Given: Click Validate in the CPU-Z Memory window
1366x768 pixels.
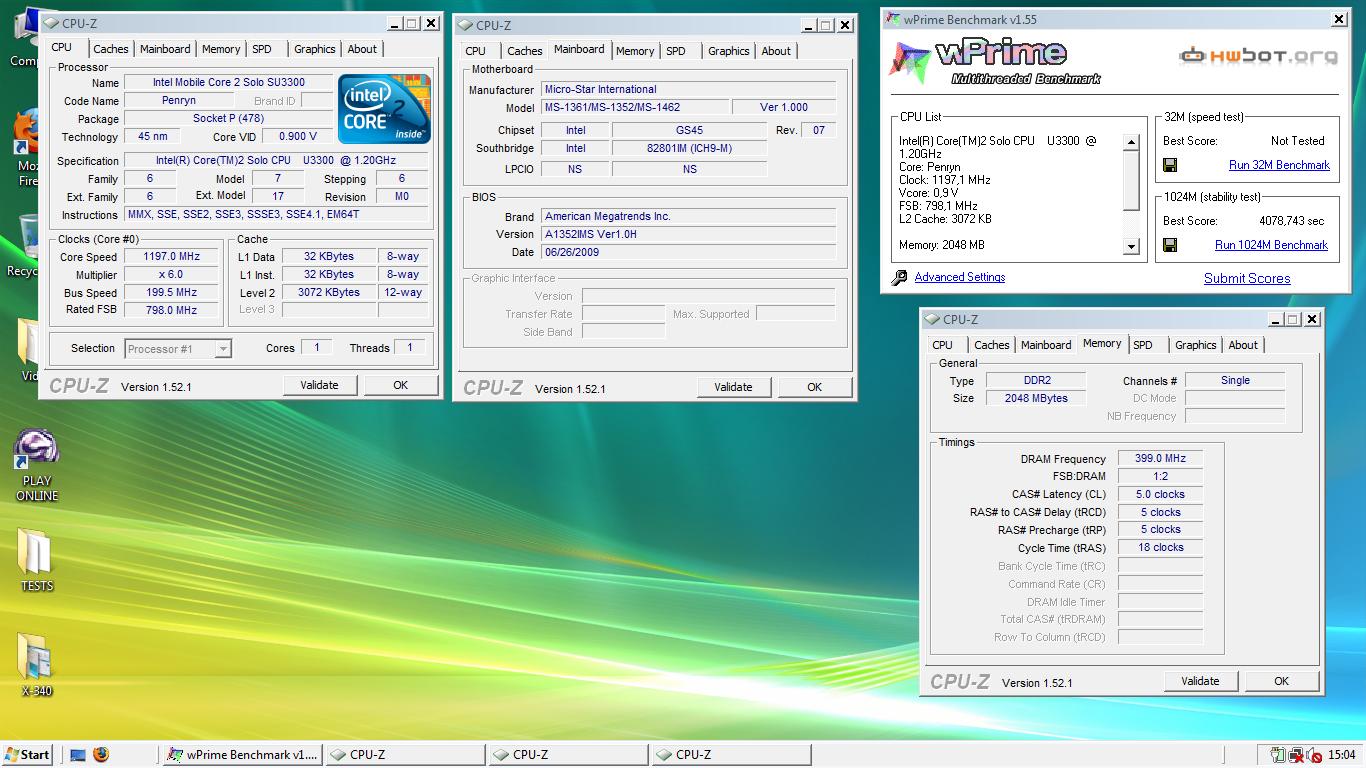Looking at the screenshot, I should tap(1200, 681).
